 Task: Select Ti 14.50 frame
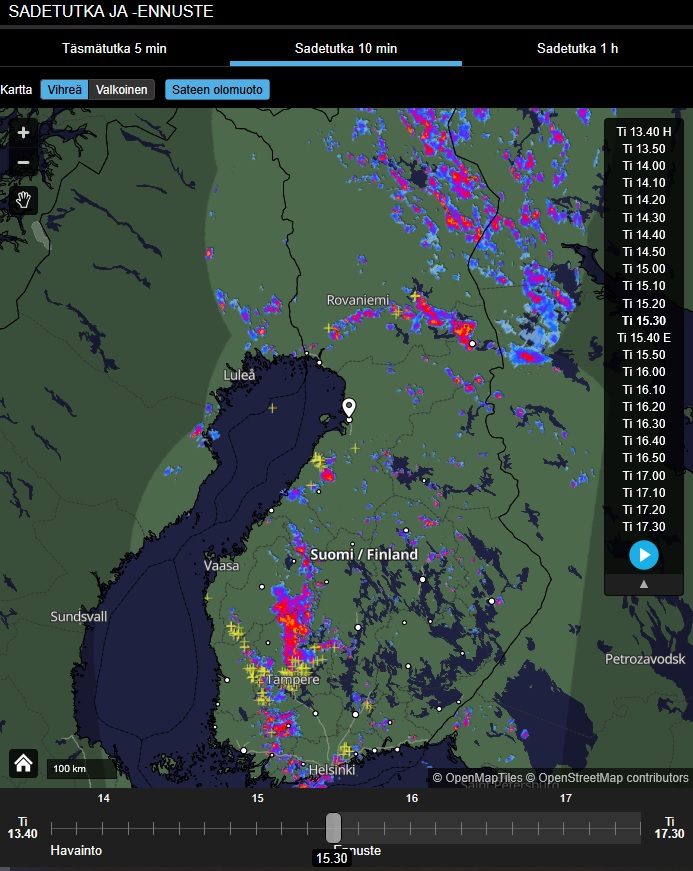644,252
